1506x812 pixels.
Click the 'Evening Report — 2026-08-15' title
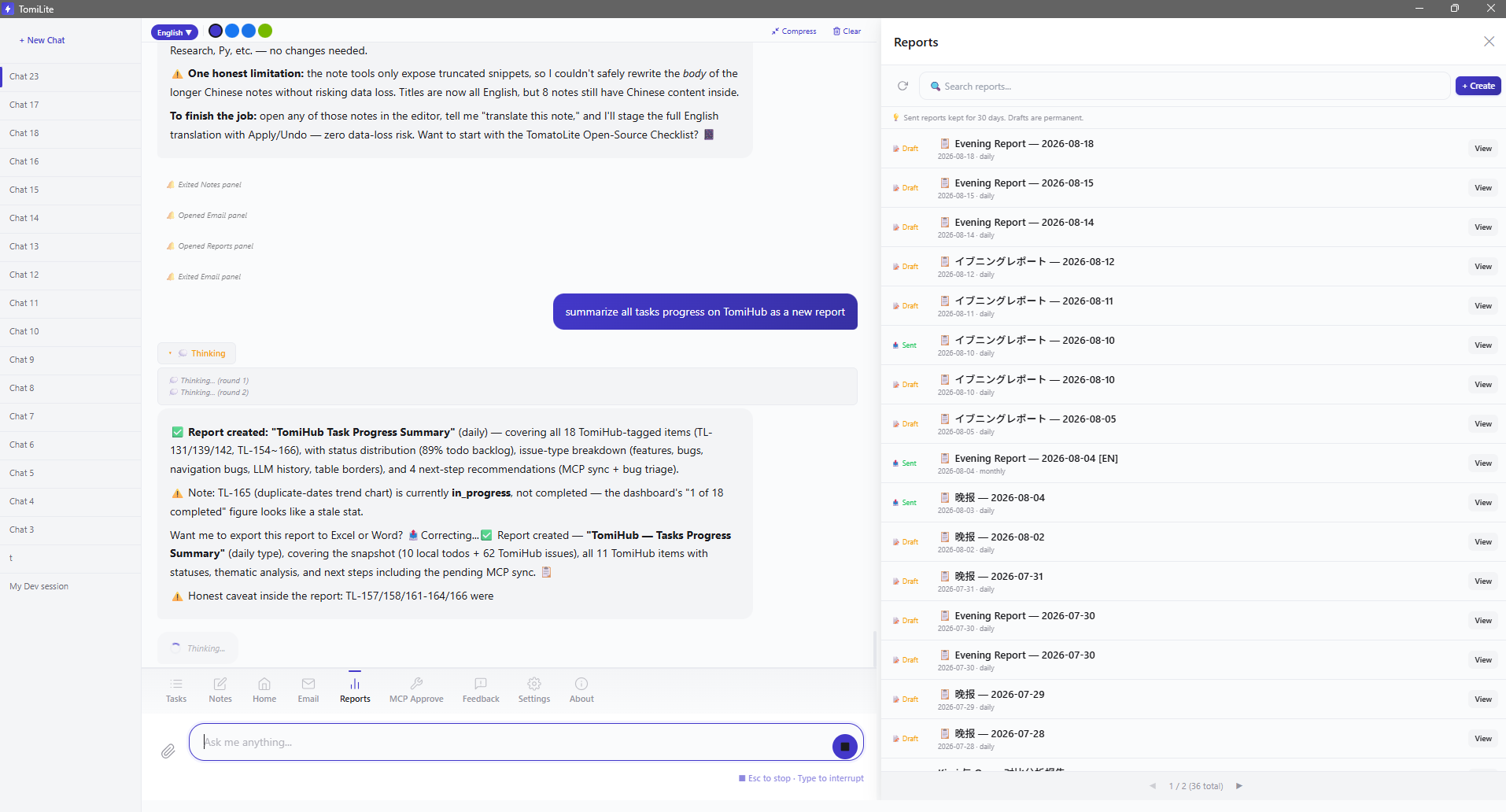click(1024, 183)
